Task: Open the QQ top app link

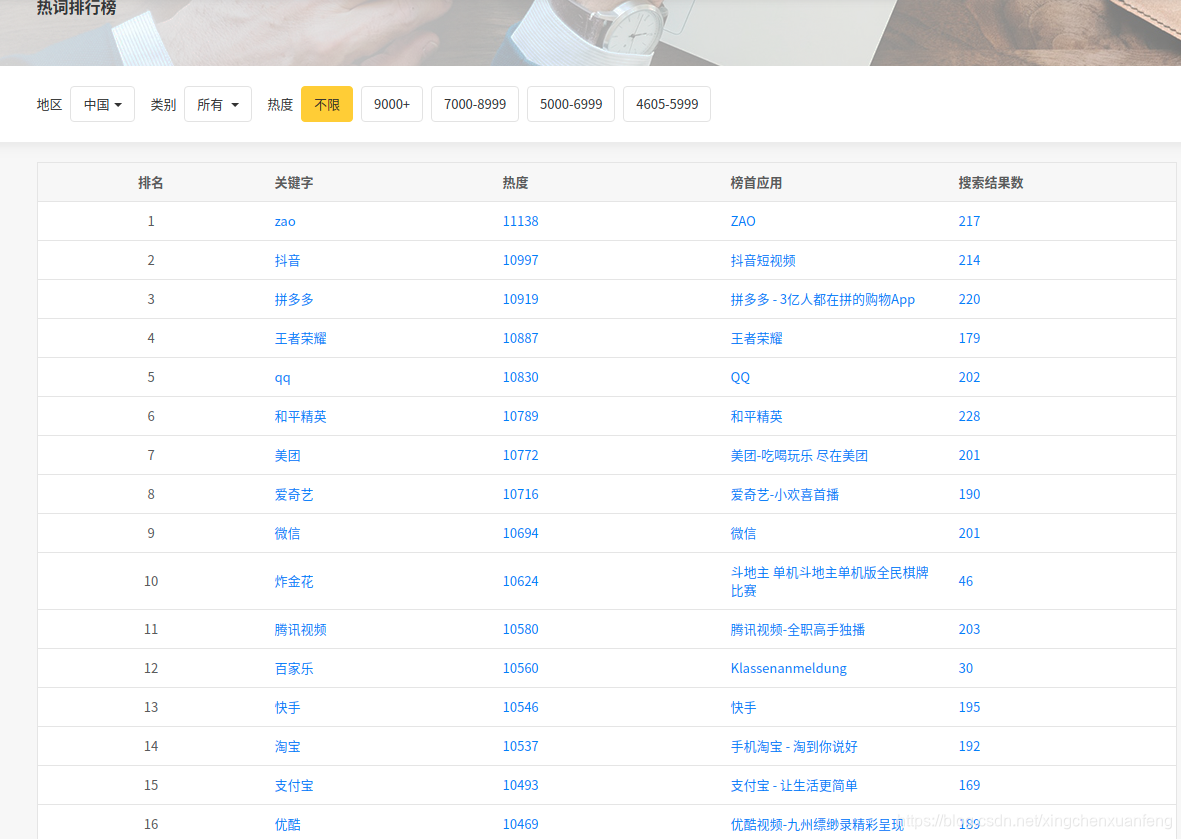Action: 740,377
